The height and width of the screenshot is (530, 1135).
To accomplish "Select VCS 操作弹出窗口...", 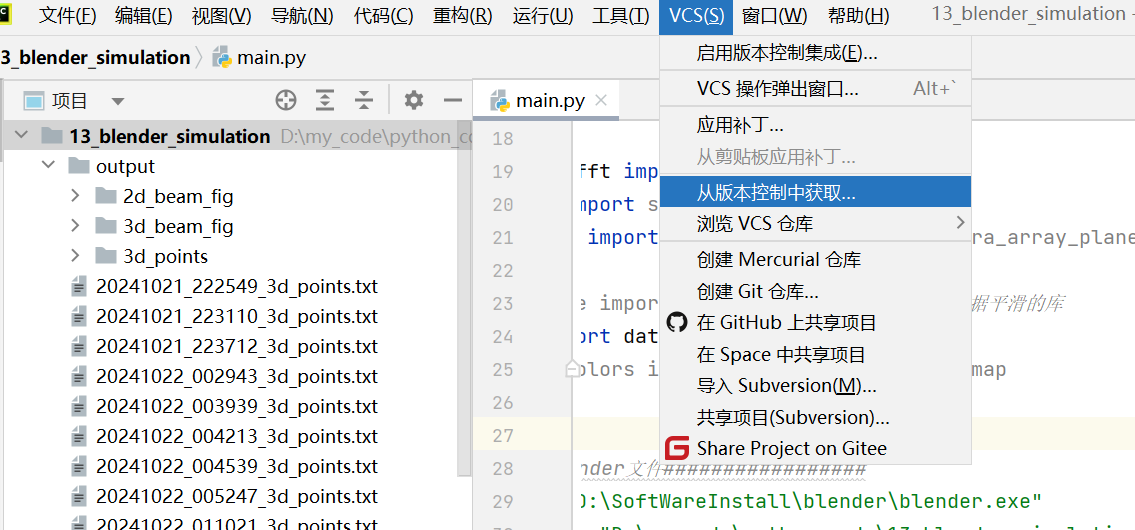I will click(x=815, y=89).
